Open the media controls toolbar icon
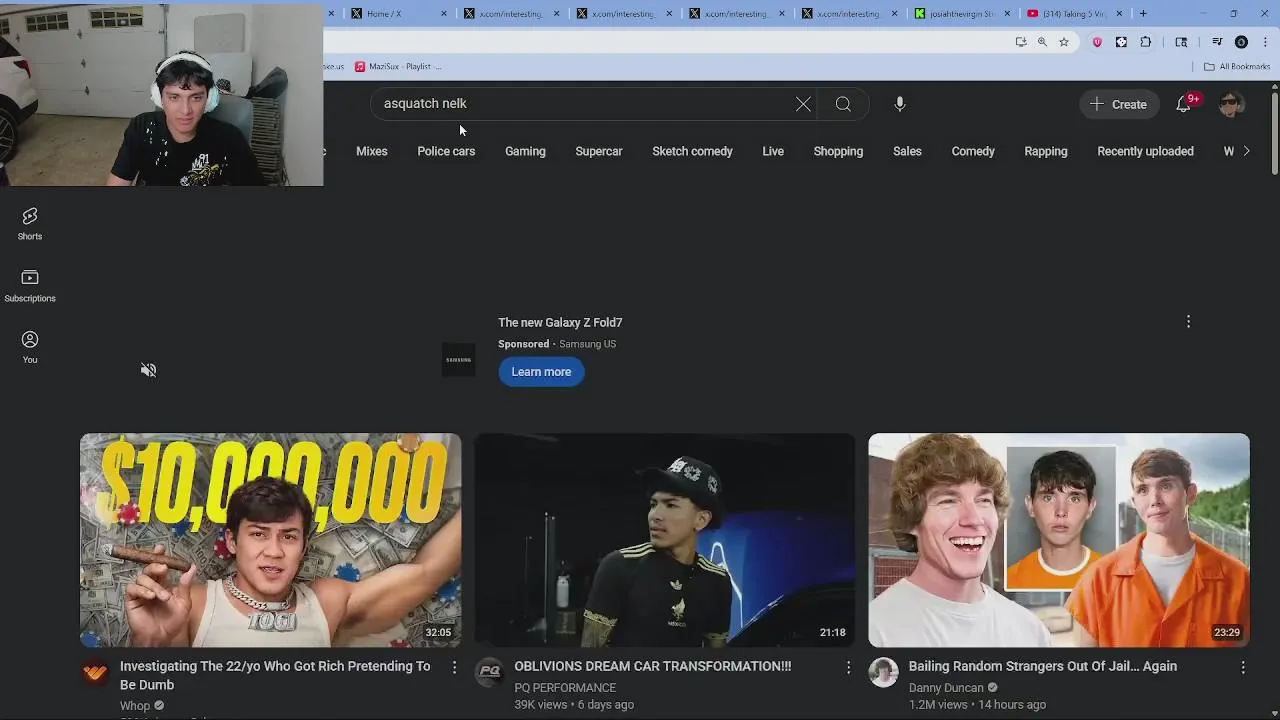The image size is (1280, 720). tap(1217, 42)
